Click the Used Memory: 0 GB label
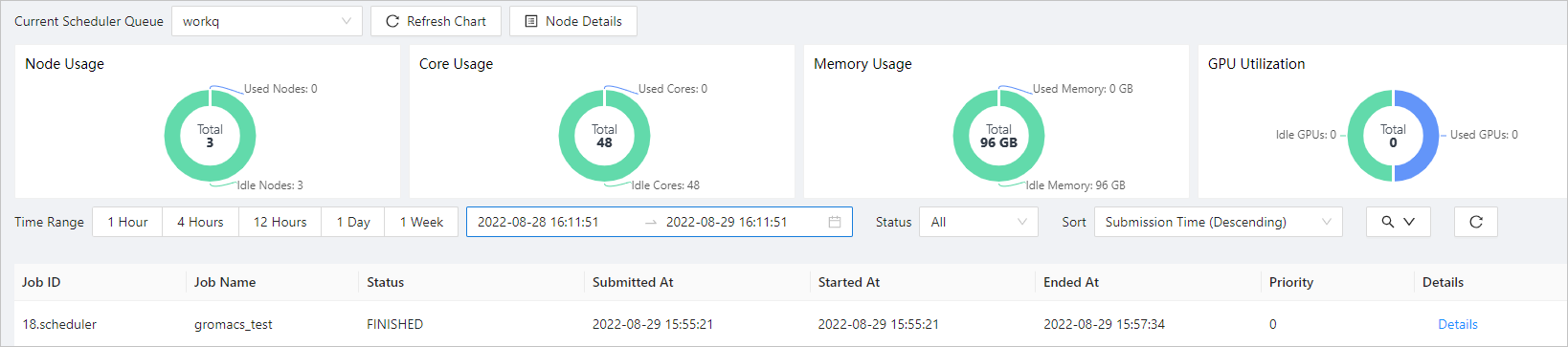 coord(1083,89)
